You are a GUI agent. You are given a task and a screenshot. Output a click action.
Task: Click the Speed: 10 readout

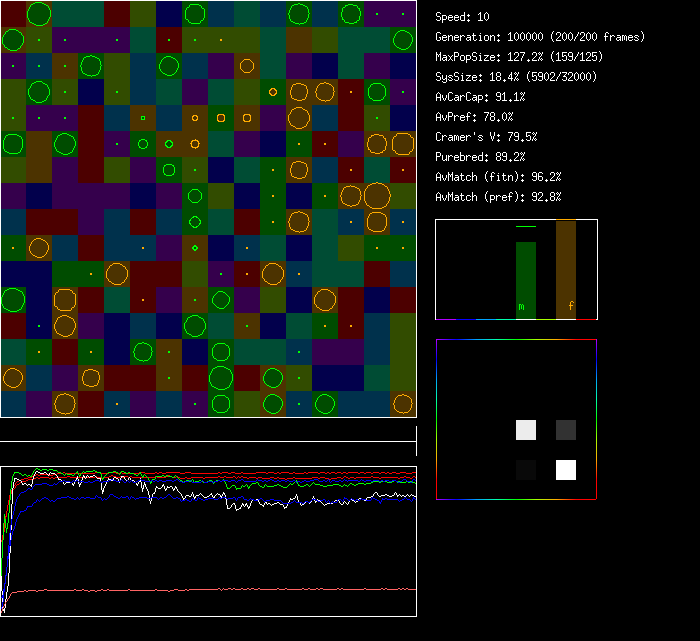pos(462,17)
